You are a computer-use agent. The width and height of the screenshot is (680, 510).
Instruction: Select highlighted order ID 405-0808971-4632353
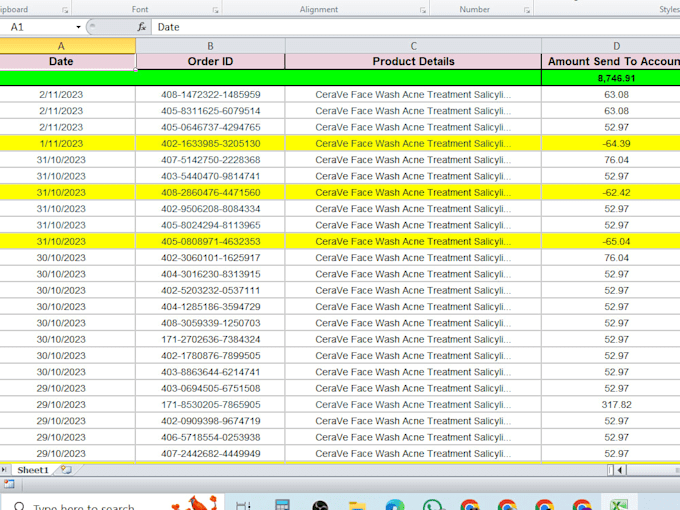[210, 242]
